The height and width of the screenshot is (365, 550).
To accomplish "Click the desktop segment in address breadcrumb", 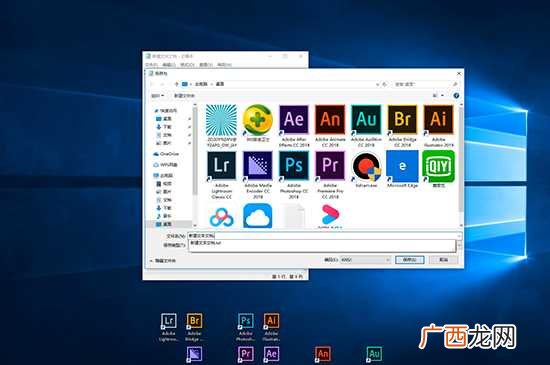I will click(x=220, y=84).
